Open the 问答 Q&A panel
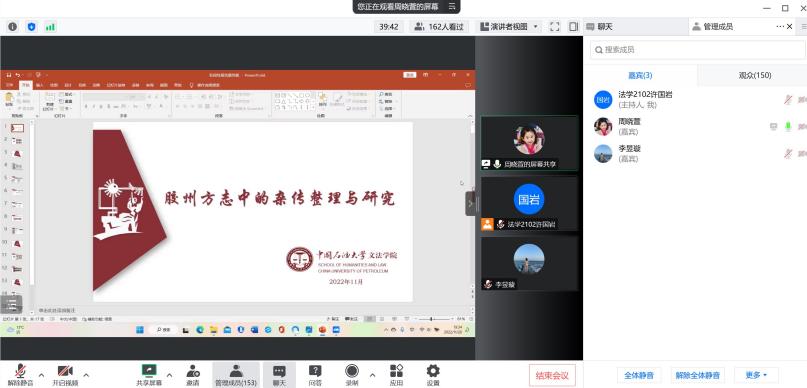 click(x=315, y=375)
